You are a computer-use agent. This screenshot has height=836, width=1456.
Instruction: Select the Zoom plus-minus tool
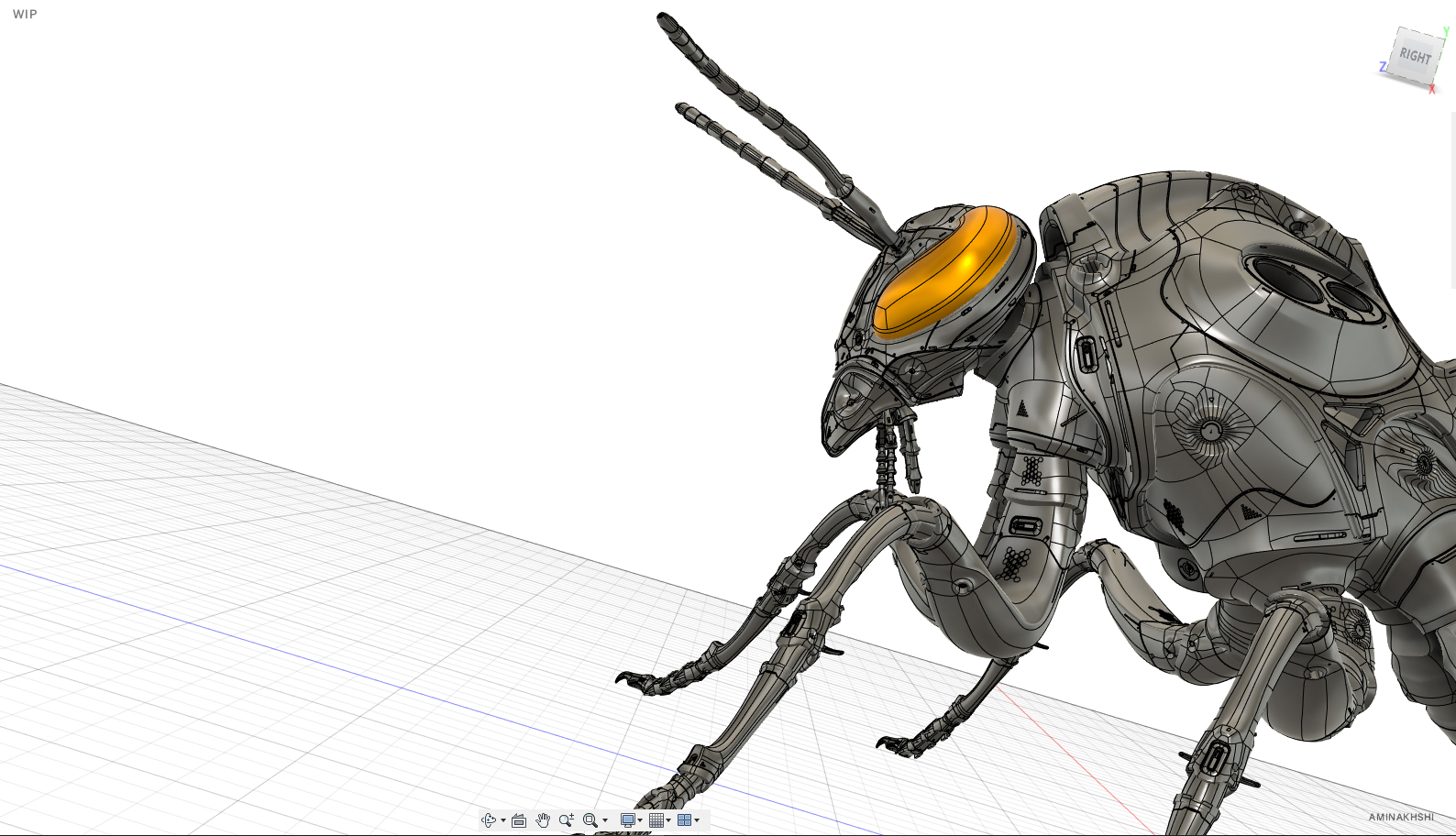pyautogui.click(x=567, y=820)
